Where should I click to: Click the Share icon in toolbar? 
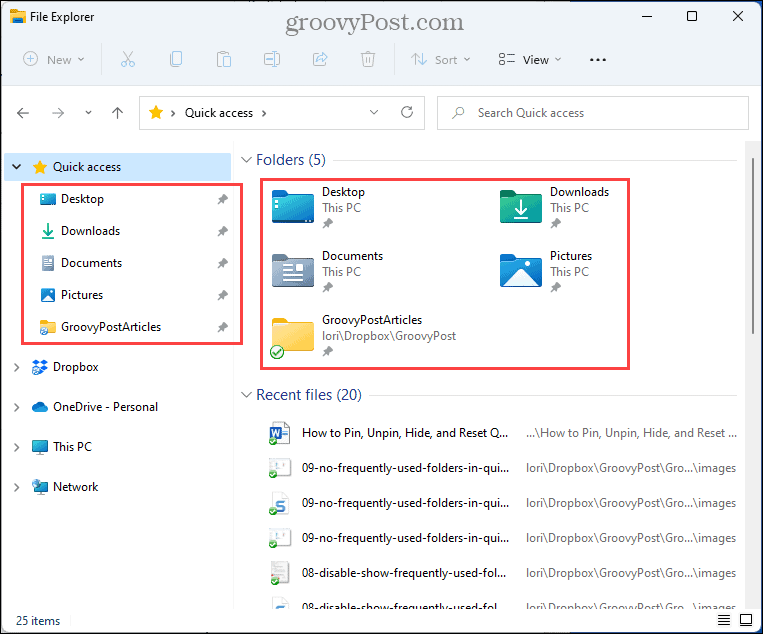pos(320,59)
